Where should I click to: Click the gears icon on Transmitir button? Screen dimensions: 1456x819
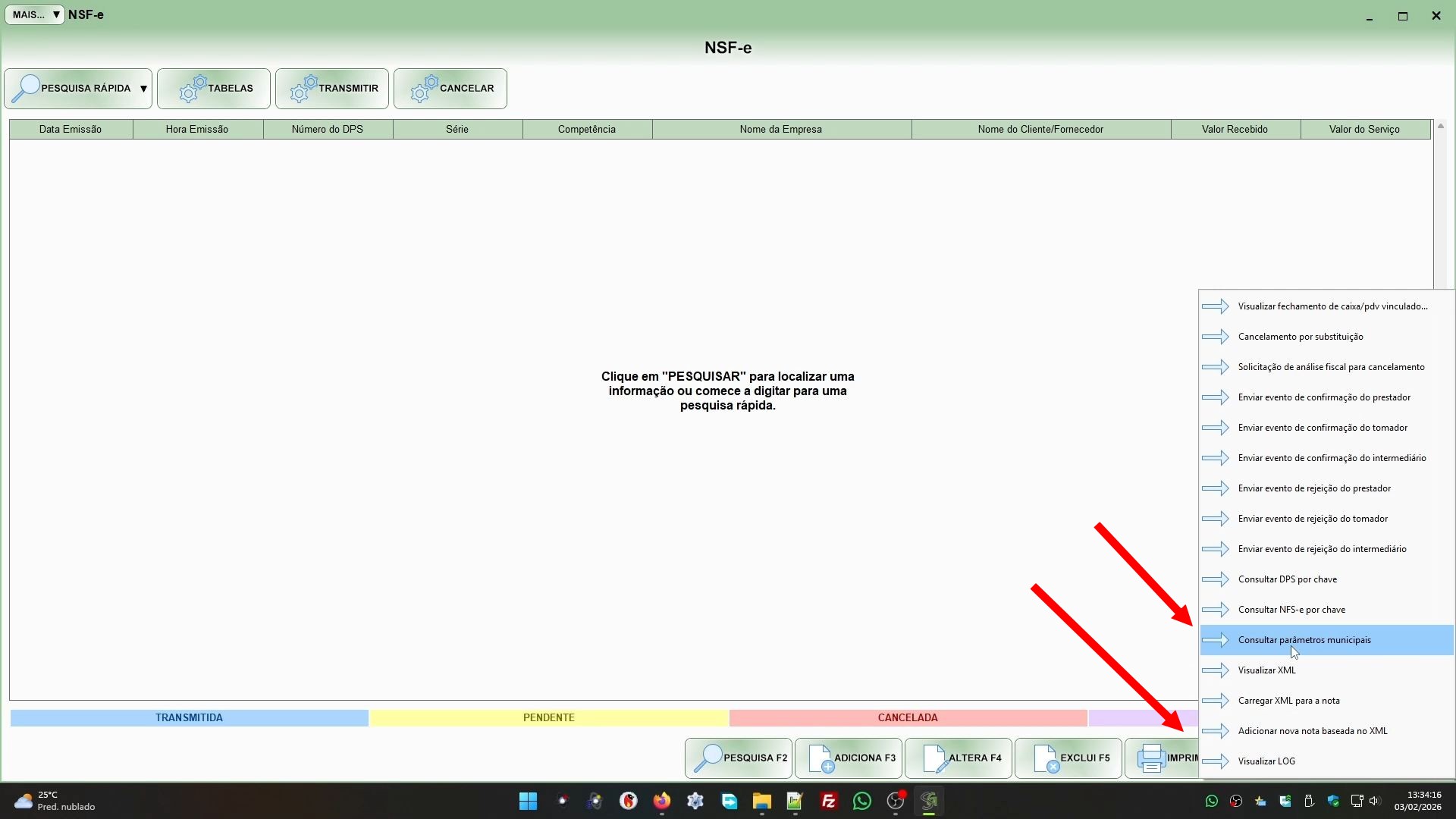303,89
